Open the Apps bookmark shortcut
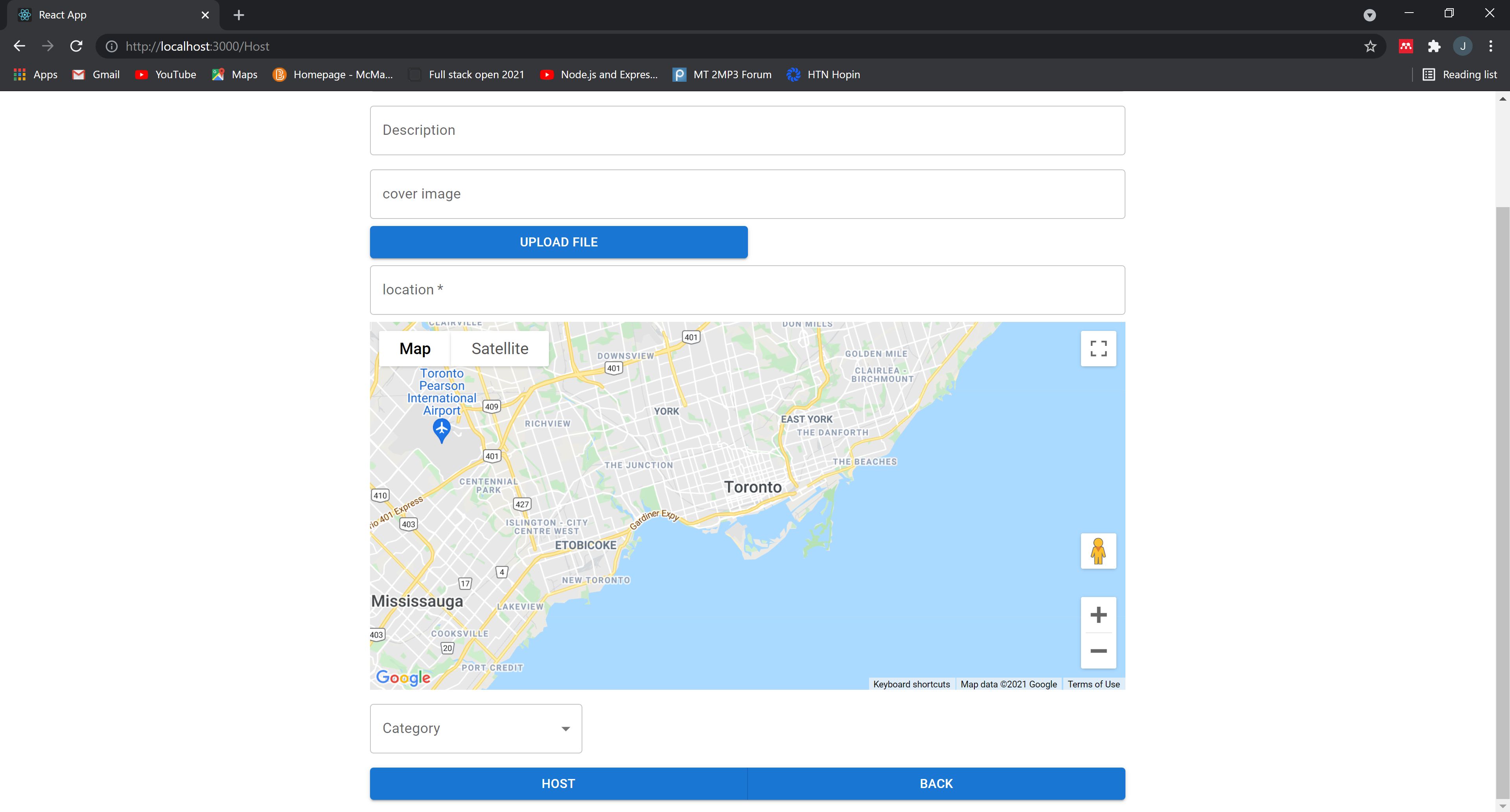 [35, 74]
